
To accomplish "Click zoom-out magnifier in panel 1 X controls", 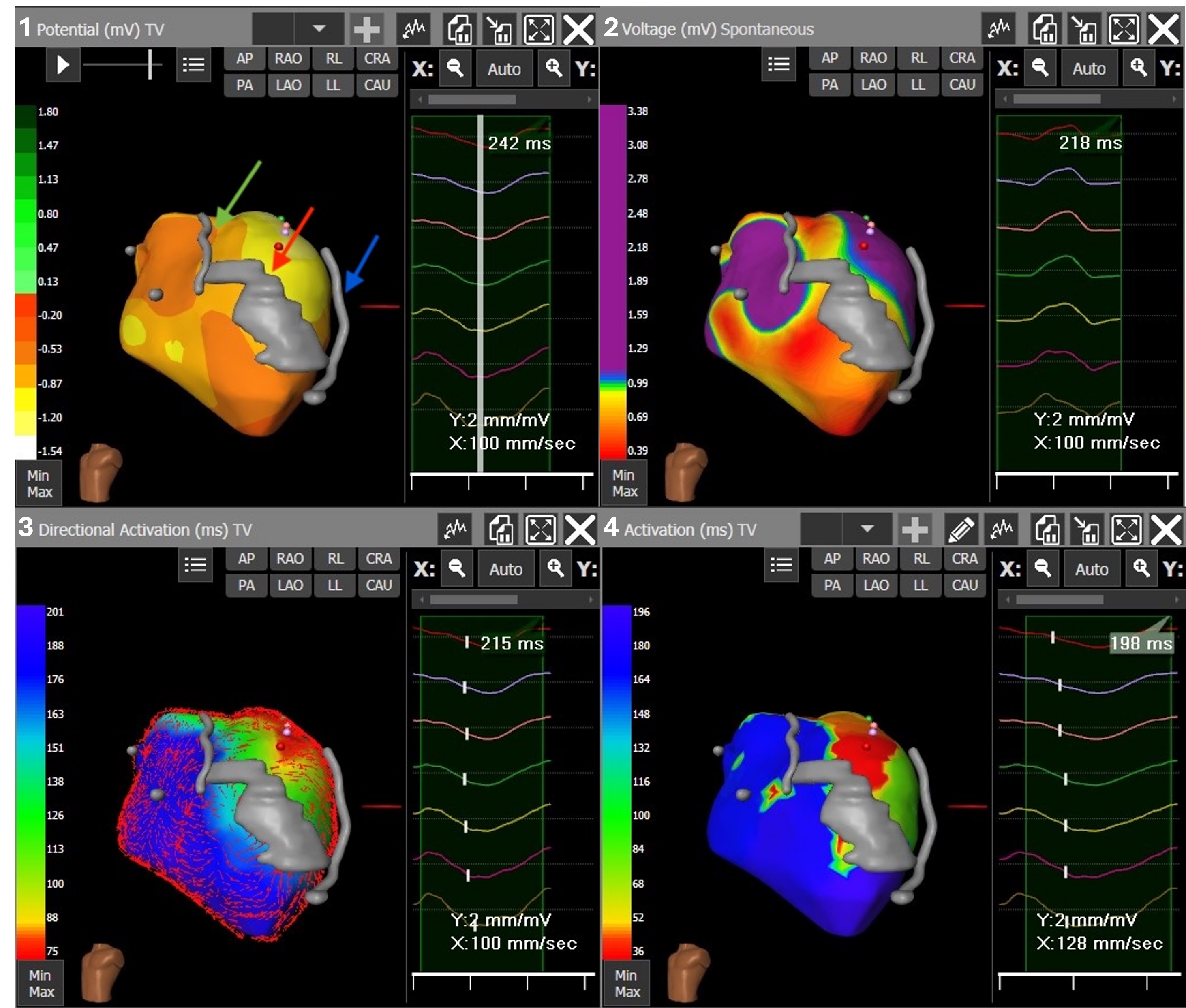I will 455,68.
